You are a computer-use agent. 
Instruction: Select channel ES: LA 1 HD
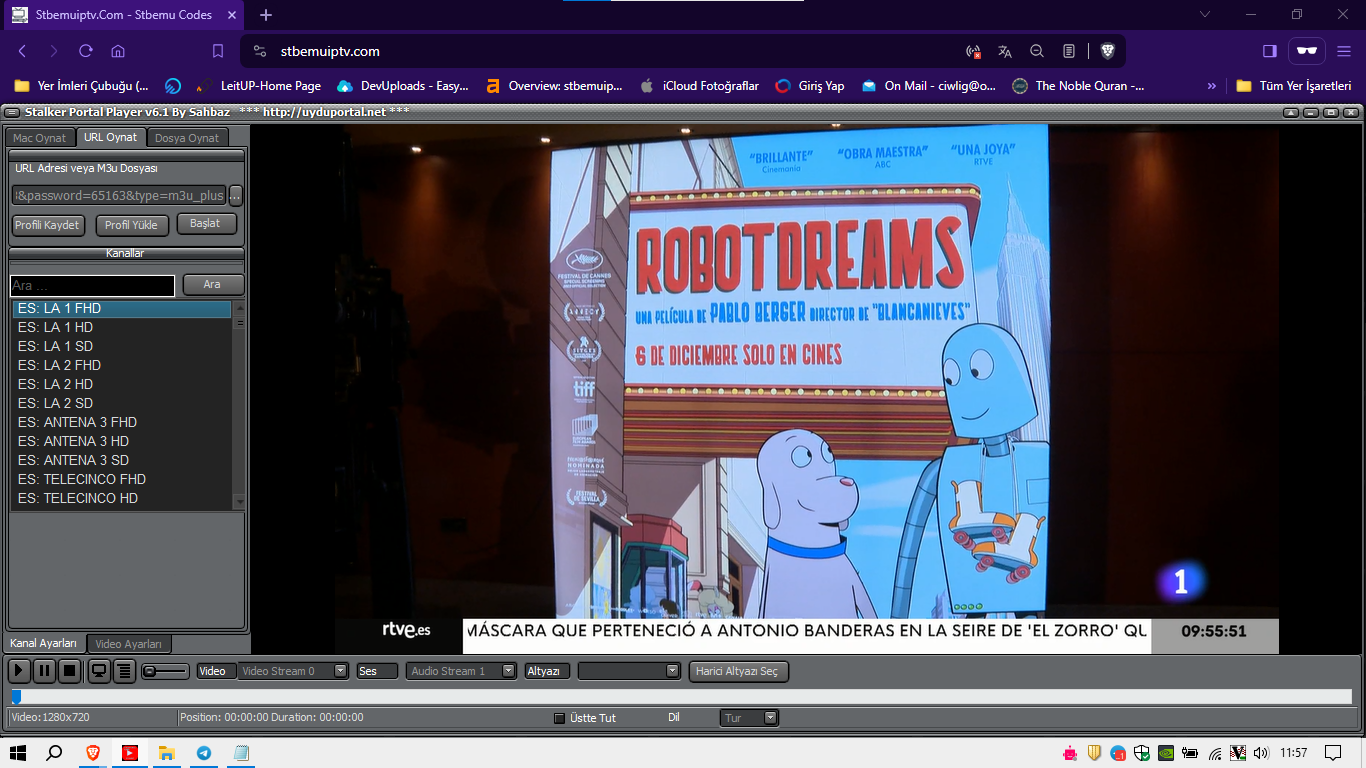[x=122, y=327]
